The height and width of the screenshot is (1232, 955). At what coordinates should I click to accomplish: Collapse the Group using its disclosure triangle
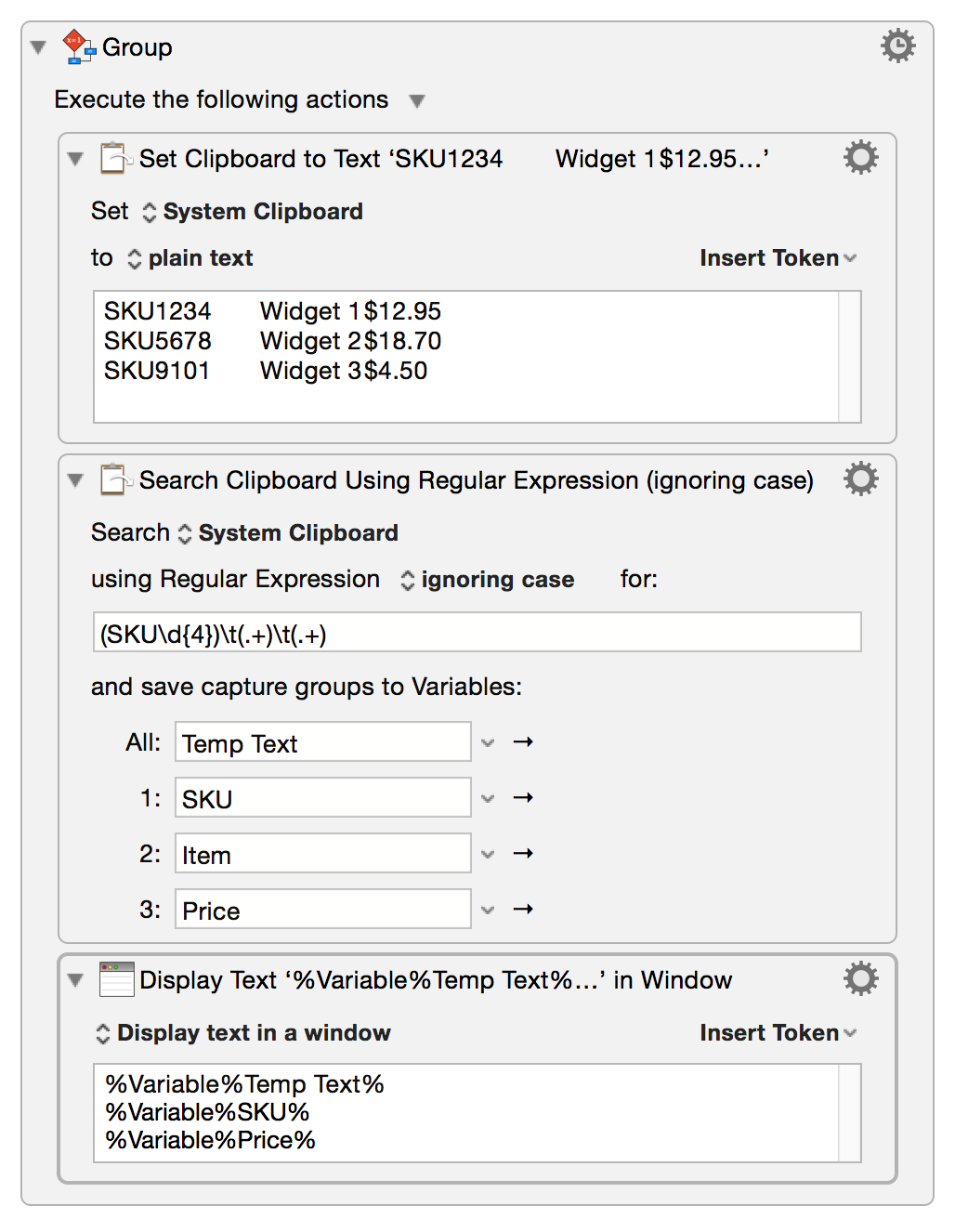37,47
